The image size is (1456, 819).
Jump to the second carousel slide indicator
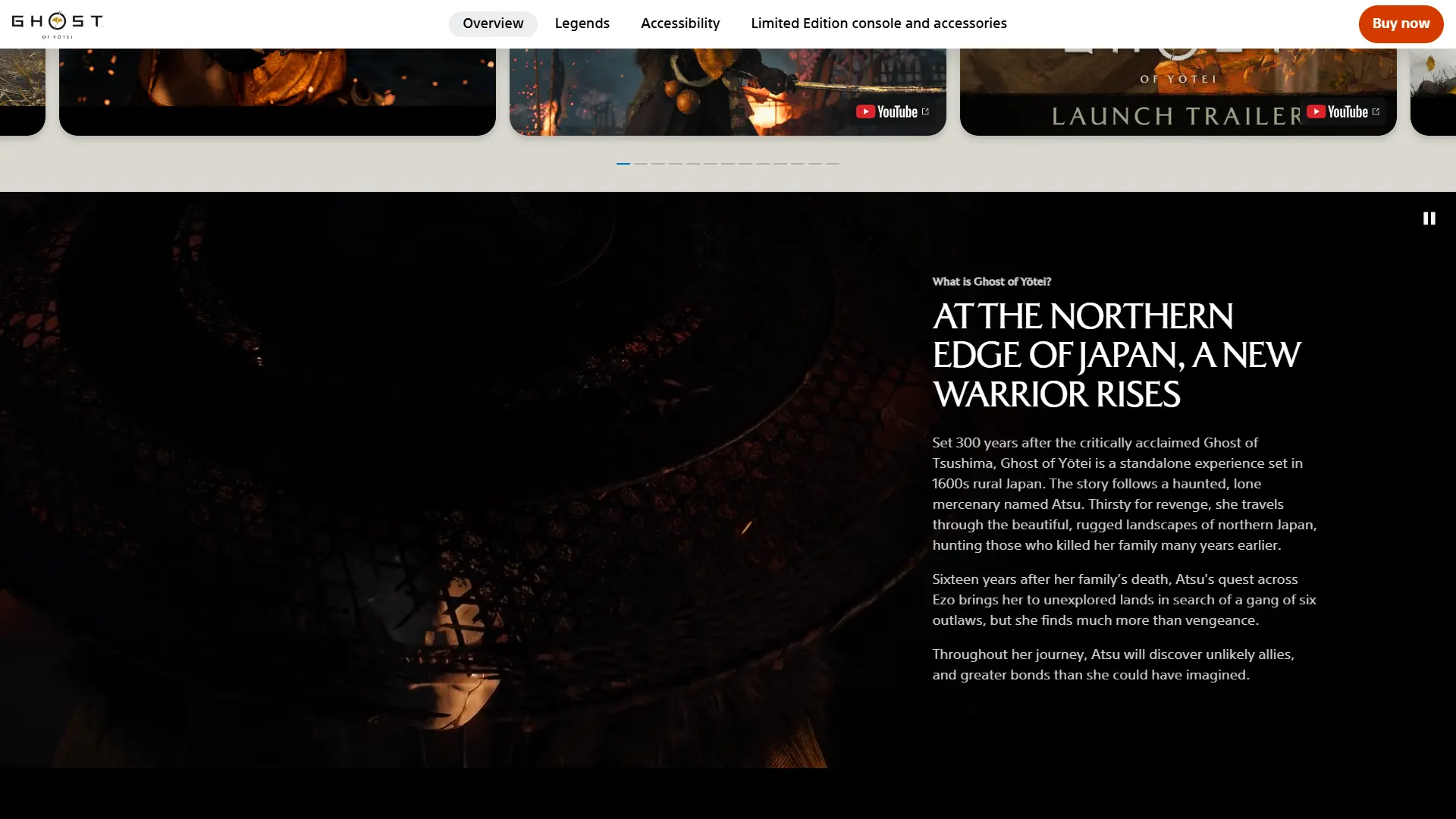pos(640,164)
